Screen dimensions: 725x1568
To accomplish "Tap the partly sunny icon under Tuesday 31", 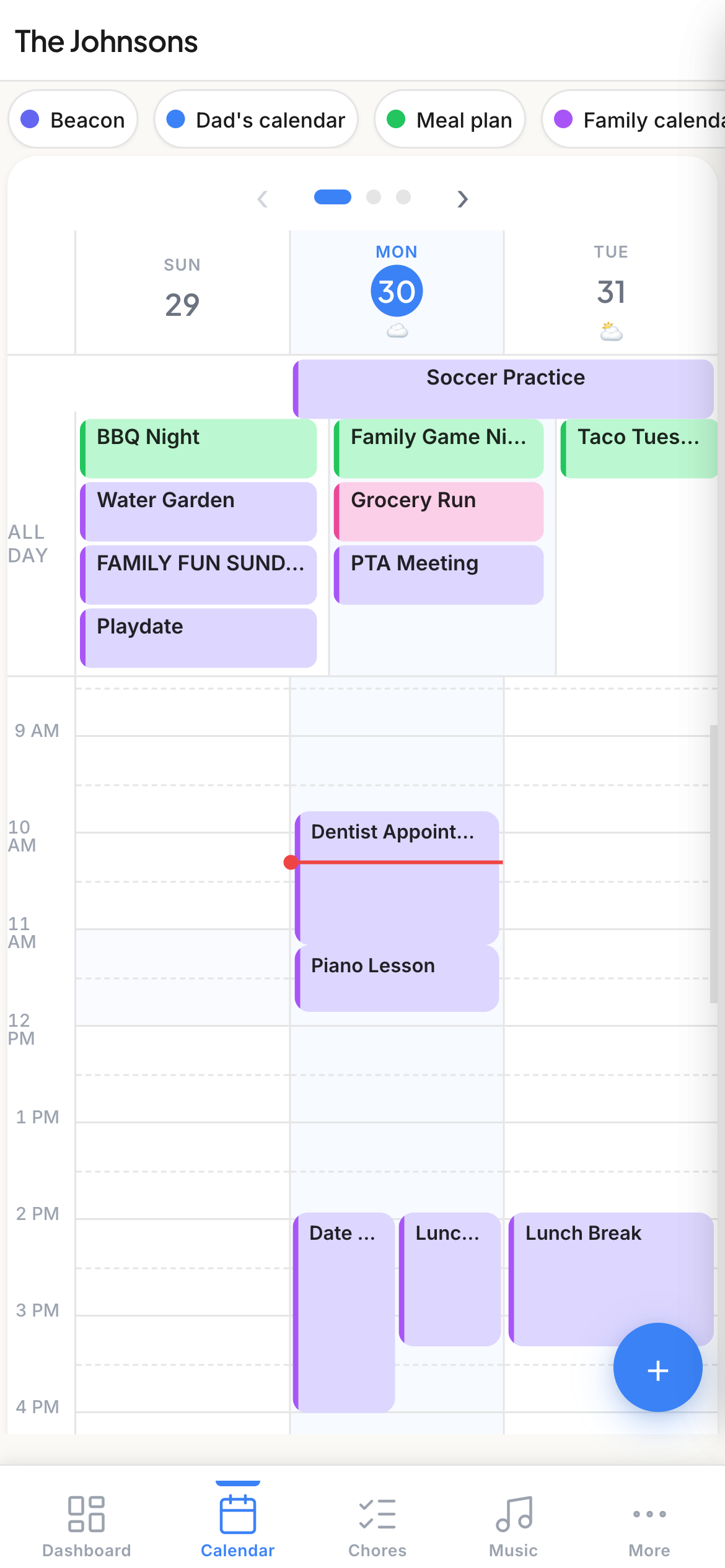I will (610, 331).
